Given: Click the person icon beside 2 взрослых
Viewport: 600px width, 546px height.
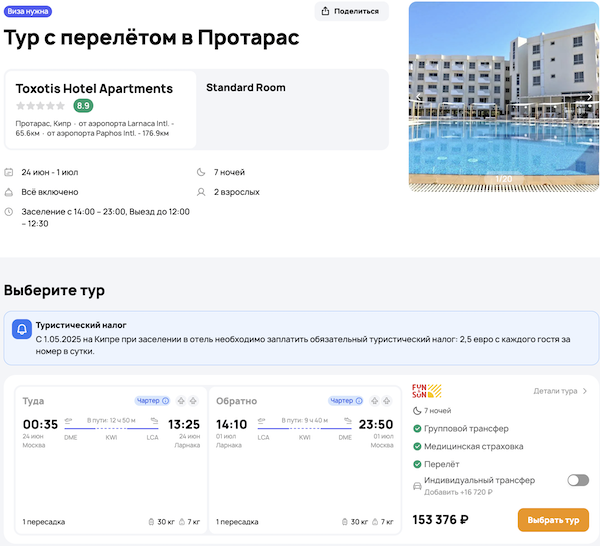Looking at the screenshot, I should coord(202,192).
